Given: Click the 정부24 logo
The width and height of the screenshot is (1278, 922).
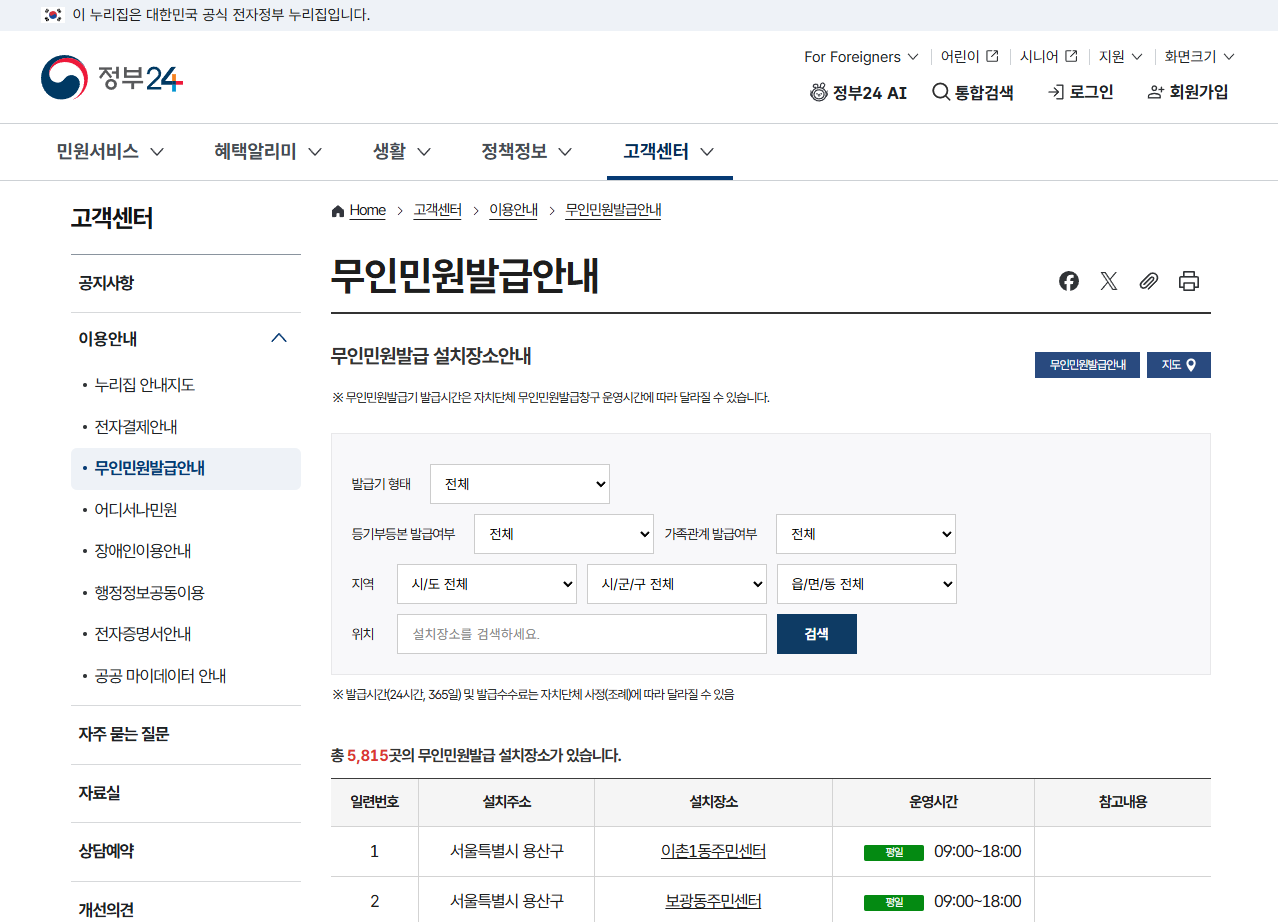Looking at the screenshot, I should pos(112,78).
